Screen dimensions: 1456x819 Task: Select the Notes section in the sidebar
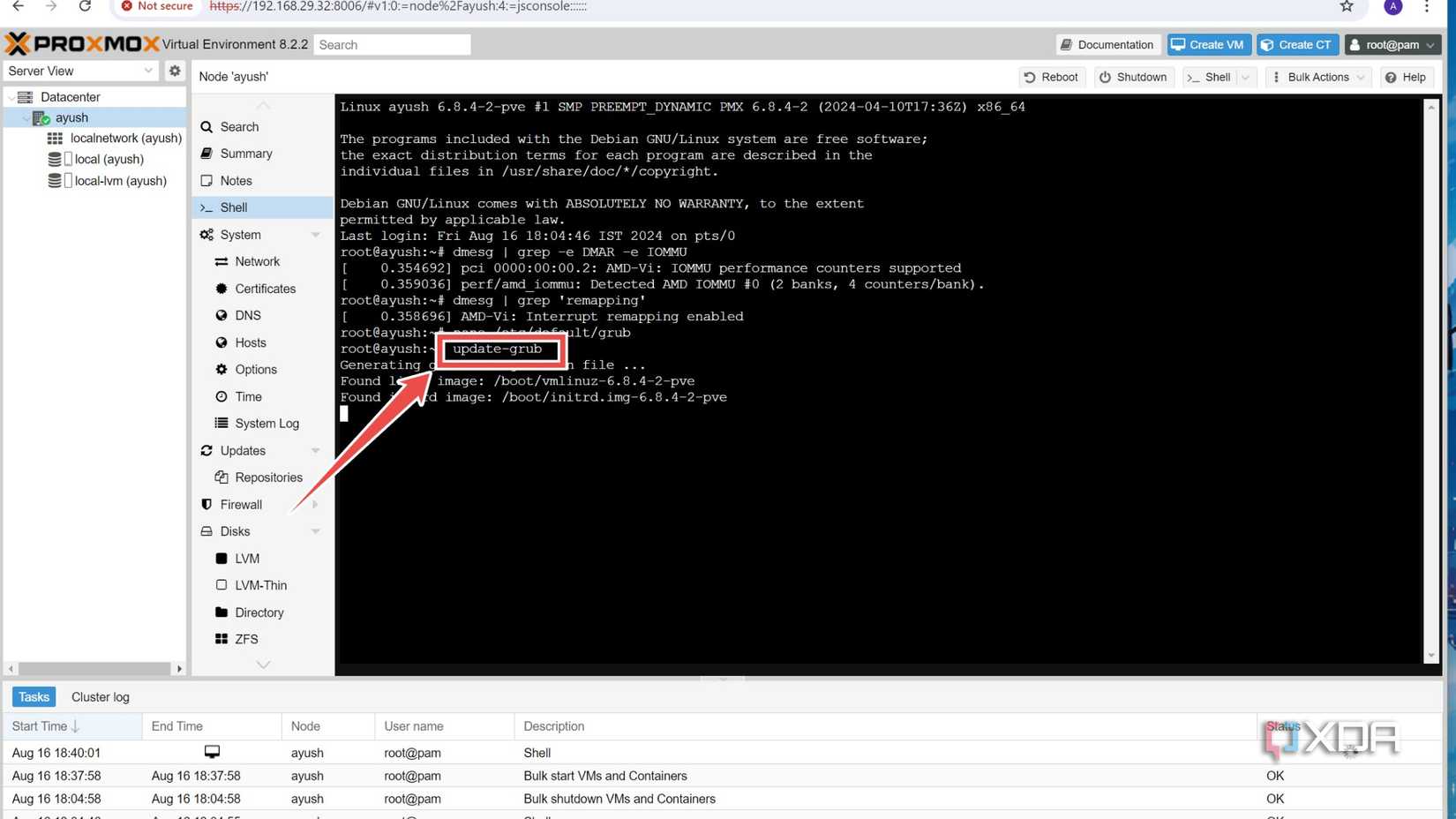(236, 180)
